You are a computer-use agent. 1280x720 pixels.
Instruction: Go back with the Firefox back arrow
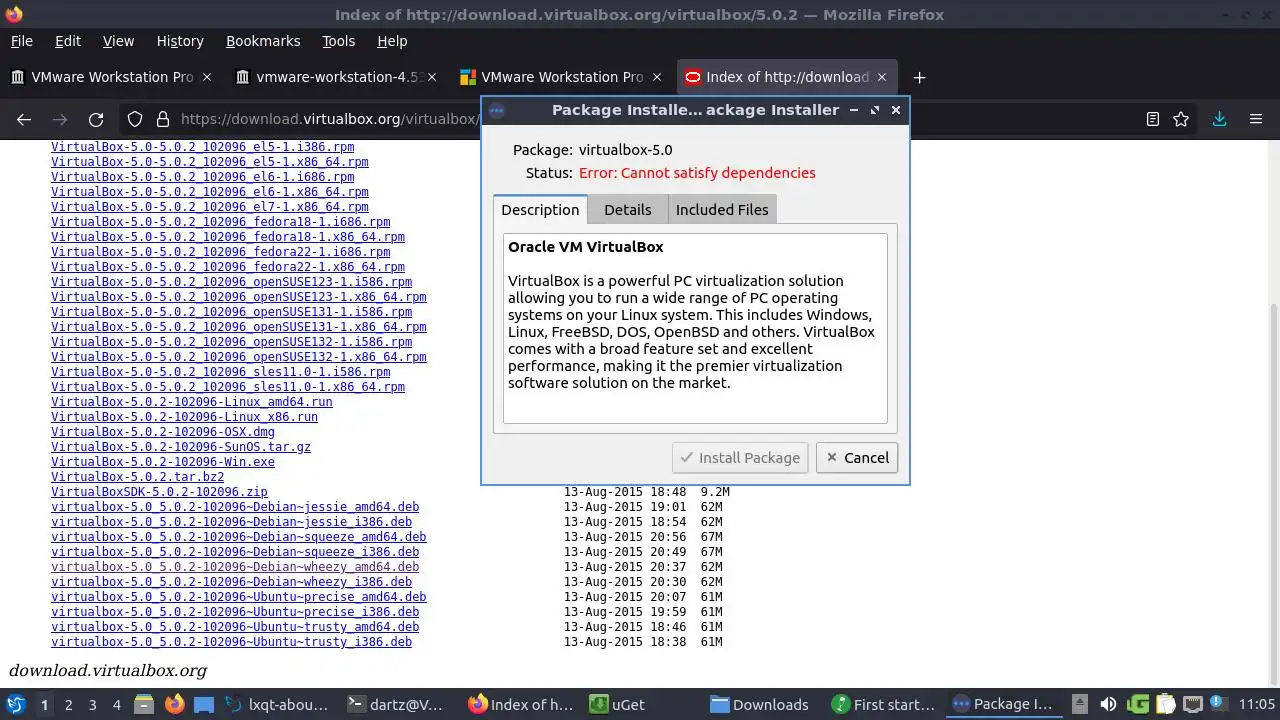[24, 119]
